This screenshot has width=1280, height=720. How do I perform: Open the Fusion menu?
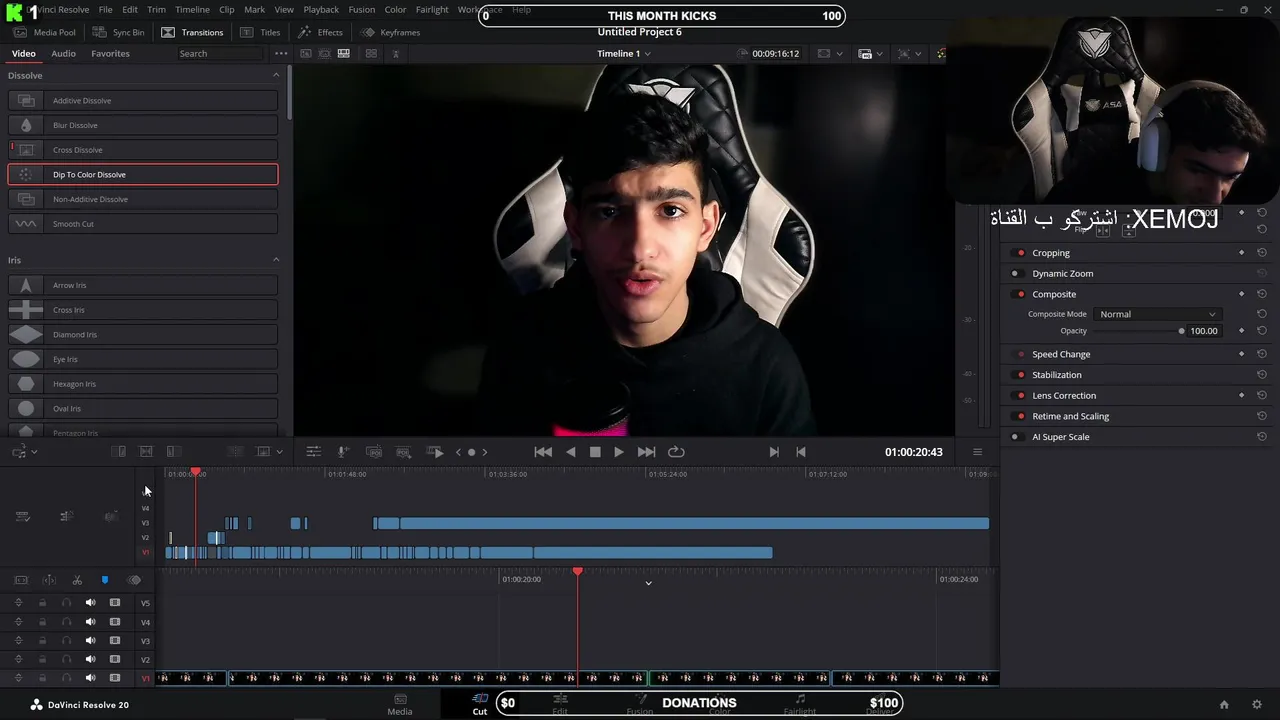pos(362,10)
